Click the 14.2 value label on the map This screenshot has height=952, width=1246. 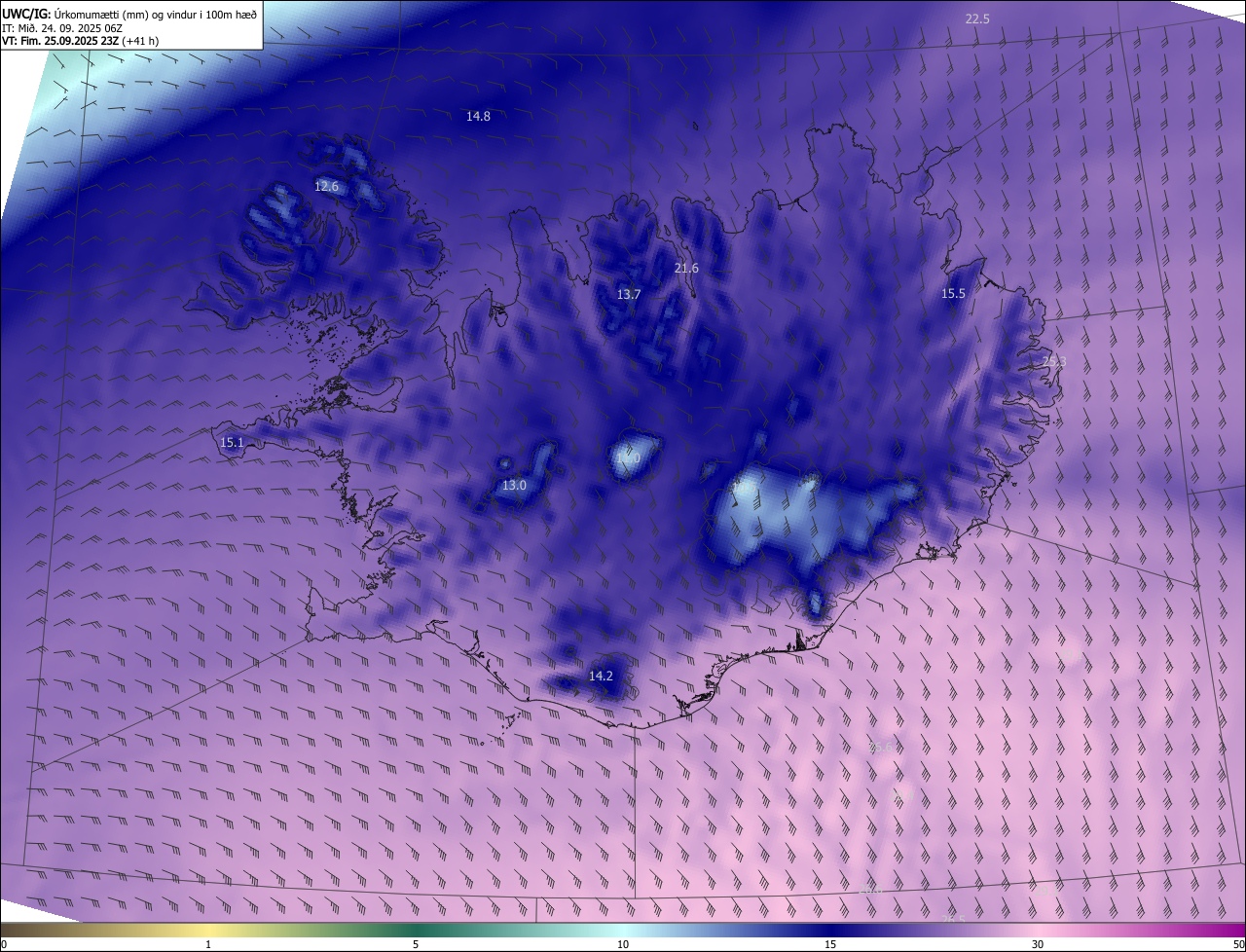click(x=601, y=676)
